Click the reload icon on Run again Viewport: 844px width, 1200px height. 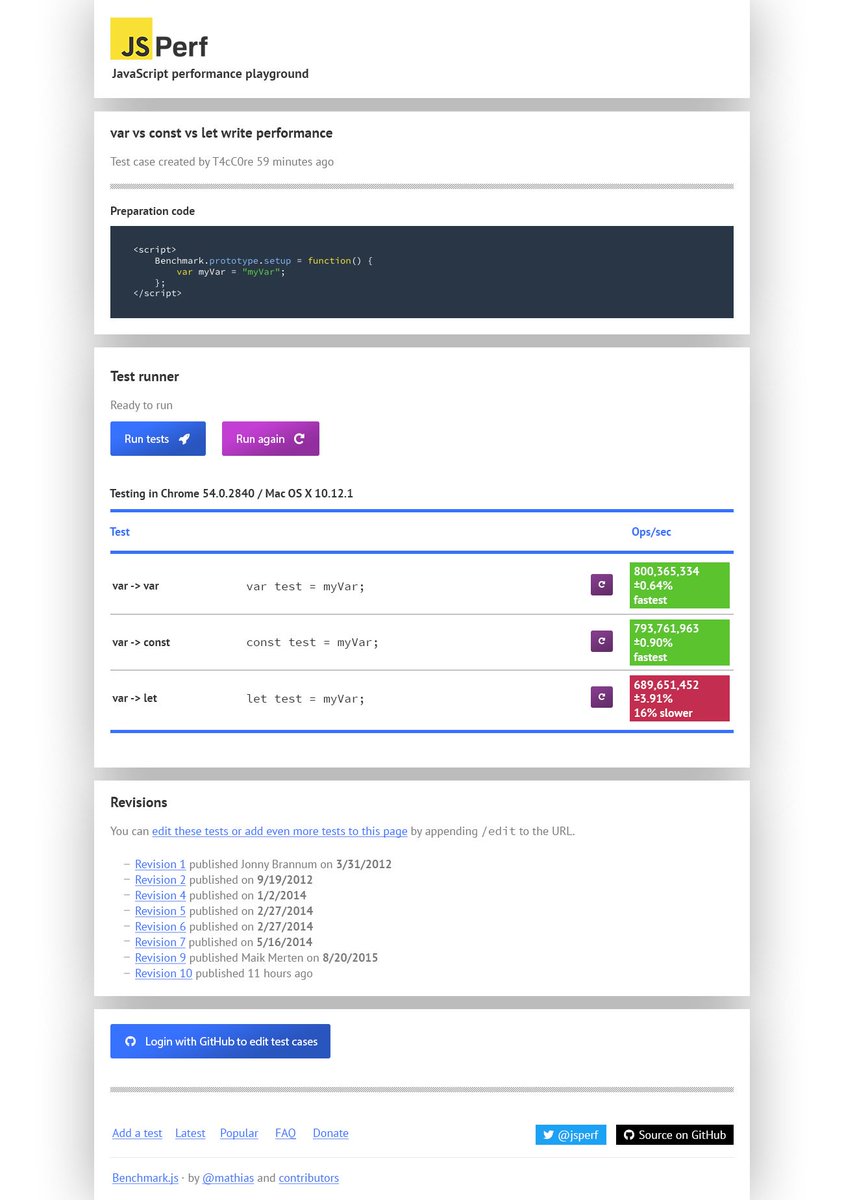point(299,439)
